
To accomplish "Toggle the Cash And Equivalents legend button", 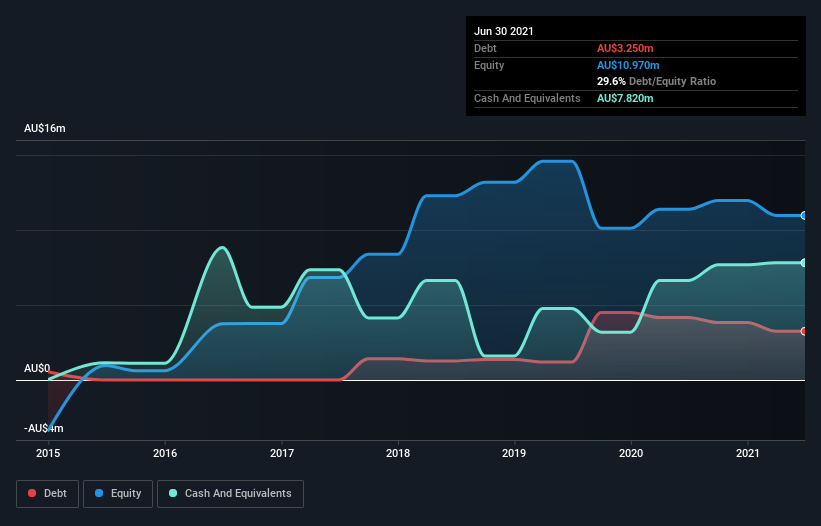I will tap(230, 494).
